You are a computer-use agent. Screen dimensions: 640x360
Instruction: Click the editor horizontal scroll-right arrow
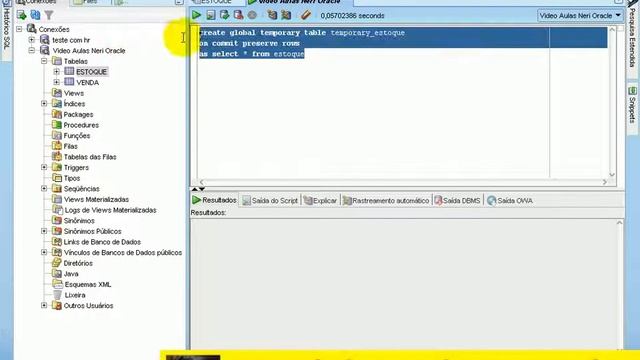click(x=604, y=182)
